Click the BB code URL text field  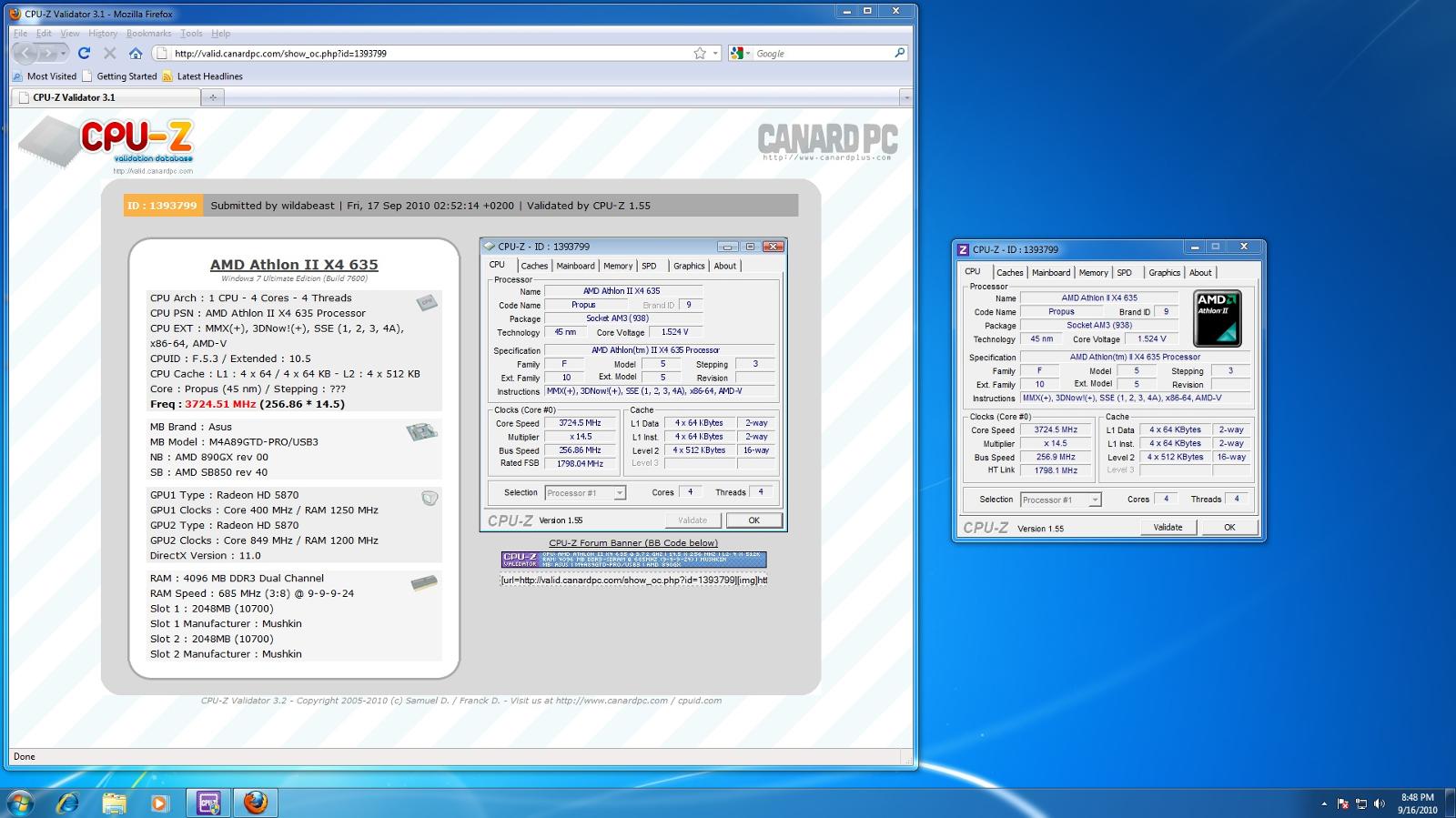click(633, 580)
